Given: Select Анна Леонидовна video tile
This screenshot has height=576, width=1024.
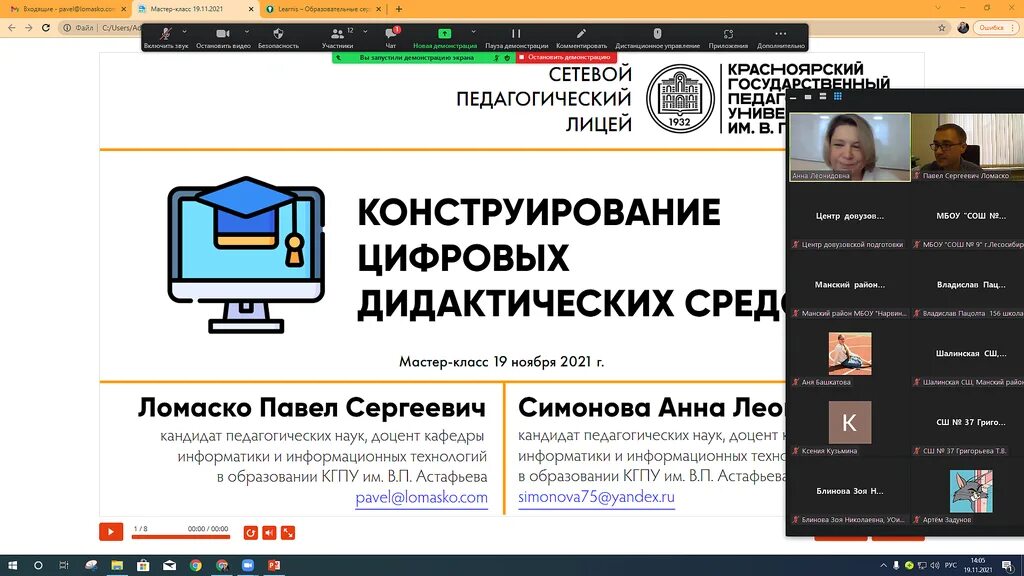Looking at the screenshot, I should [x=850, y=147].
